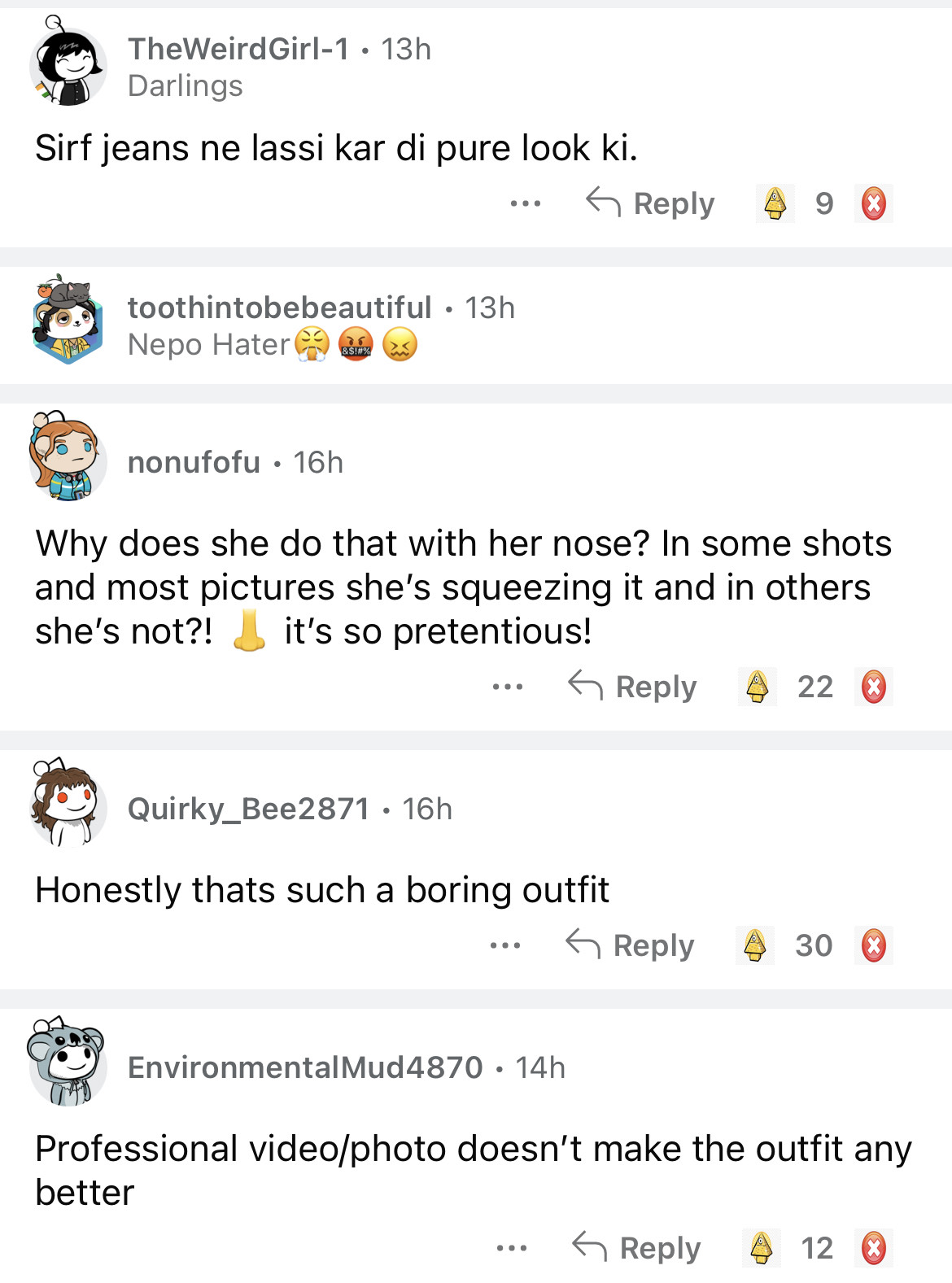This screenshot has width=952, height=1283.
Task: Downvote nonufofu's comment
Action: pos(874,687)
